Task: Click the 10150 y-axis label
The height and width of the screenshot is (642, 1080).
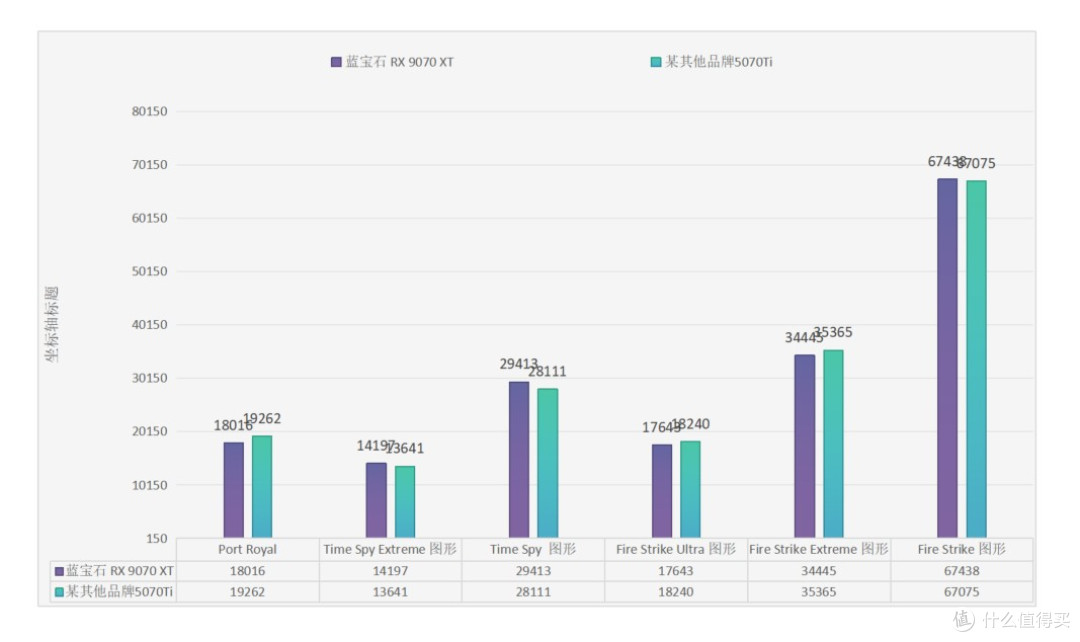Action: coord(149,485)
